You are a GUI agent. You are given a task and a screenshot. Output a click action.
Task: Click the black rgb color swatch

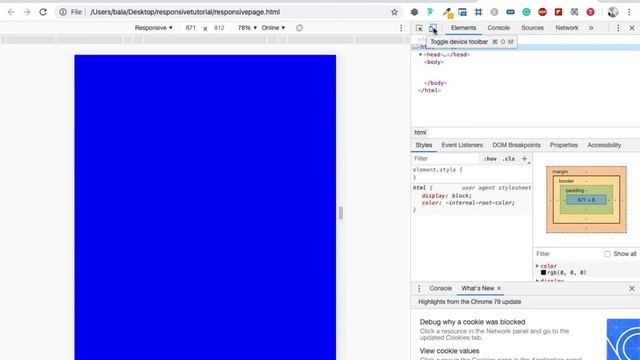coord(543,272)
